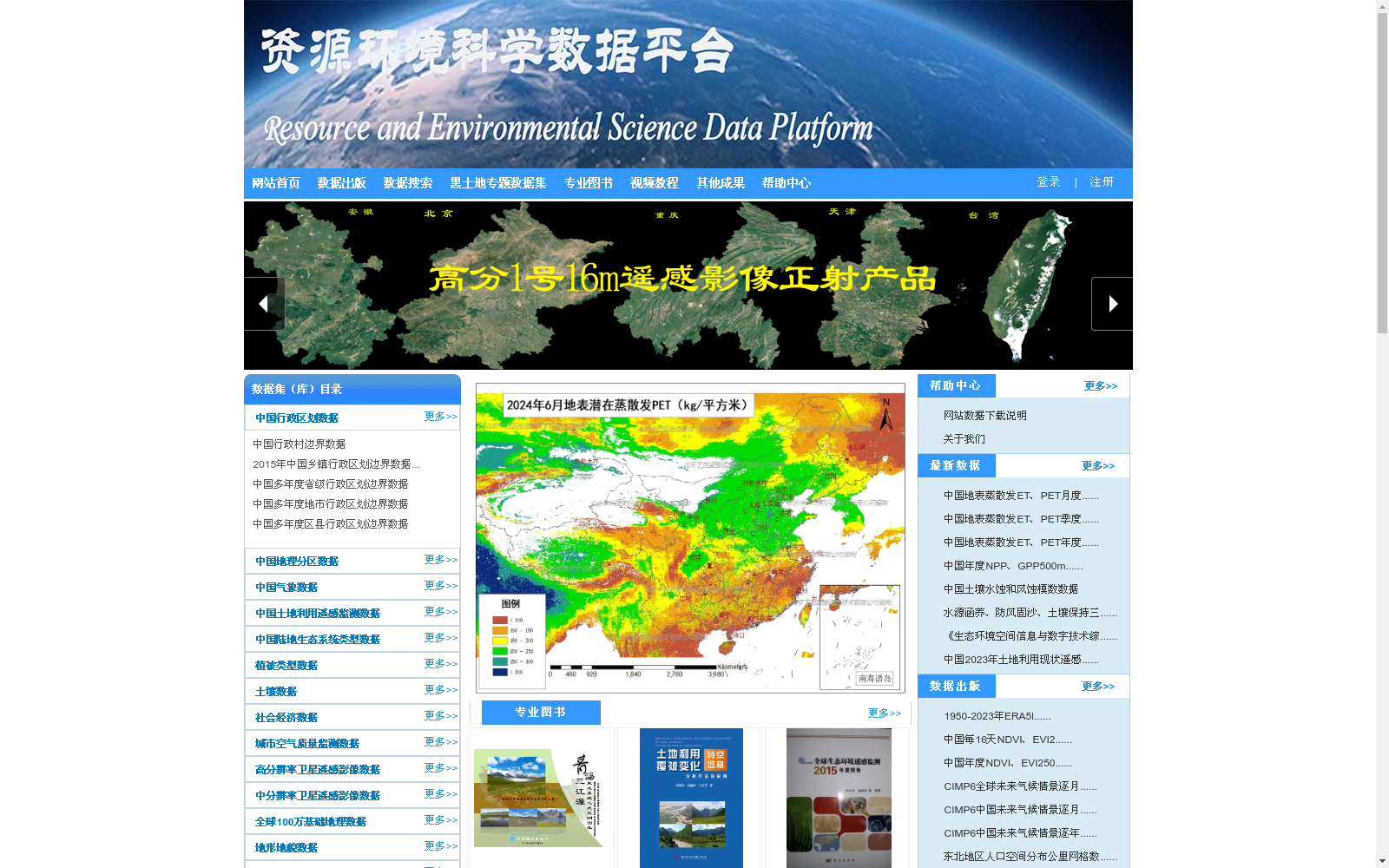This screenshot has height=868, width=1389.
Task: Open 网站数据下载说明
Action: (985, 416)
